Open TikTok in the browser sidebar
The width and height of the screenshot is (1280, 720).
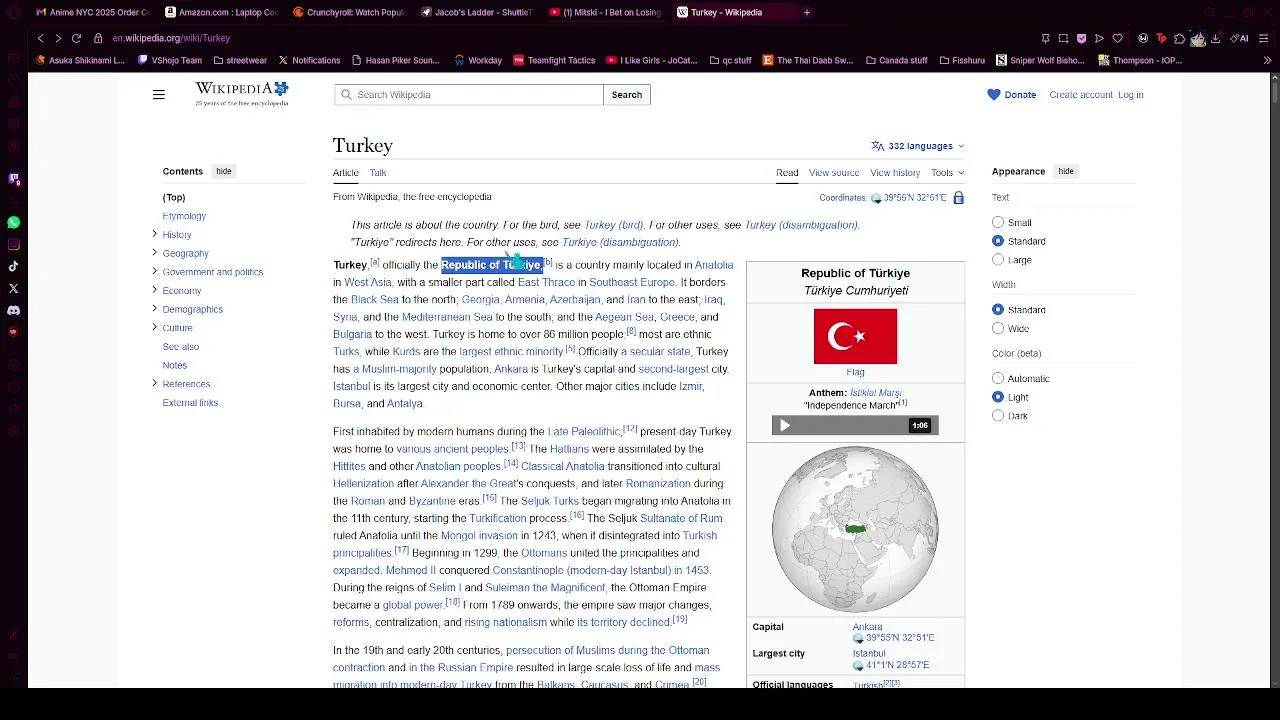pos(13,267)
